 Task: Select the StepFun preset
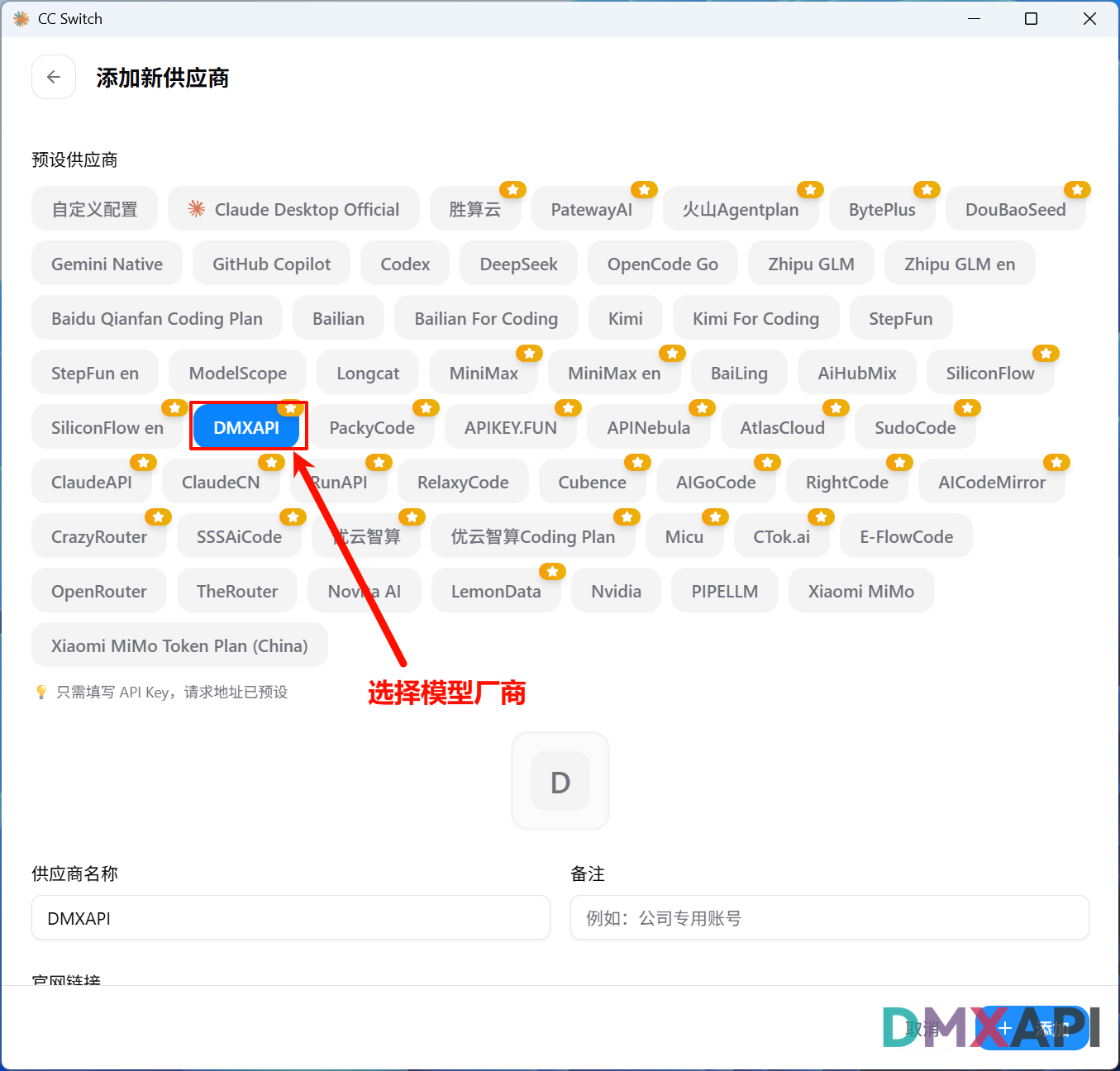(x=901, y=318)
